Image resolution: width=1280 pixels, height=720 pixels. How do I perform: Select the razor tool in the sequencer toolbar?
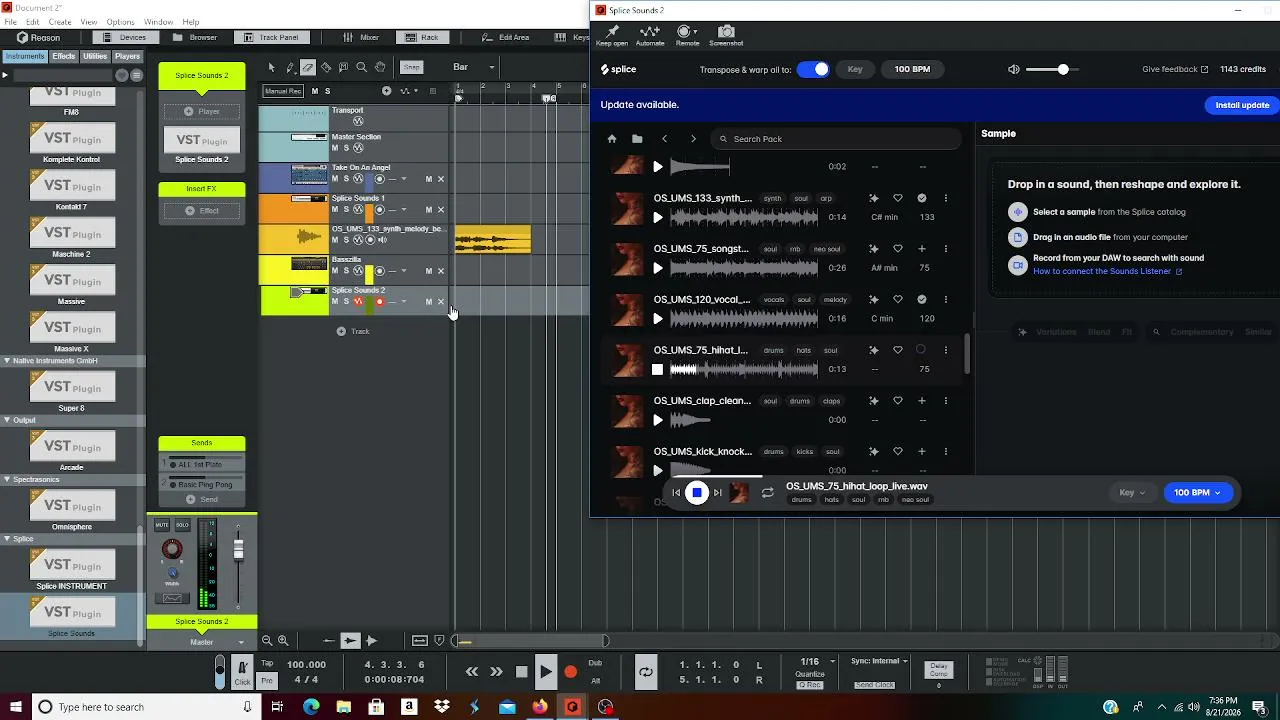point(326,67)
